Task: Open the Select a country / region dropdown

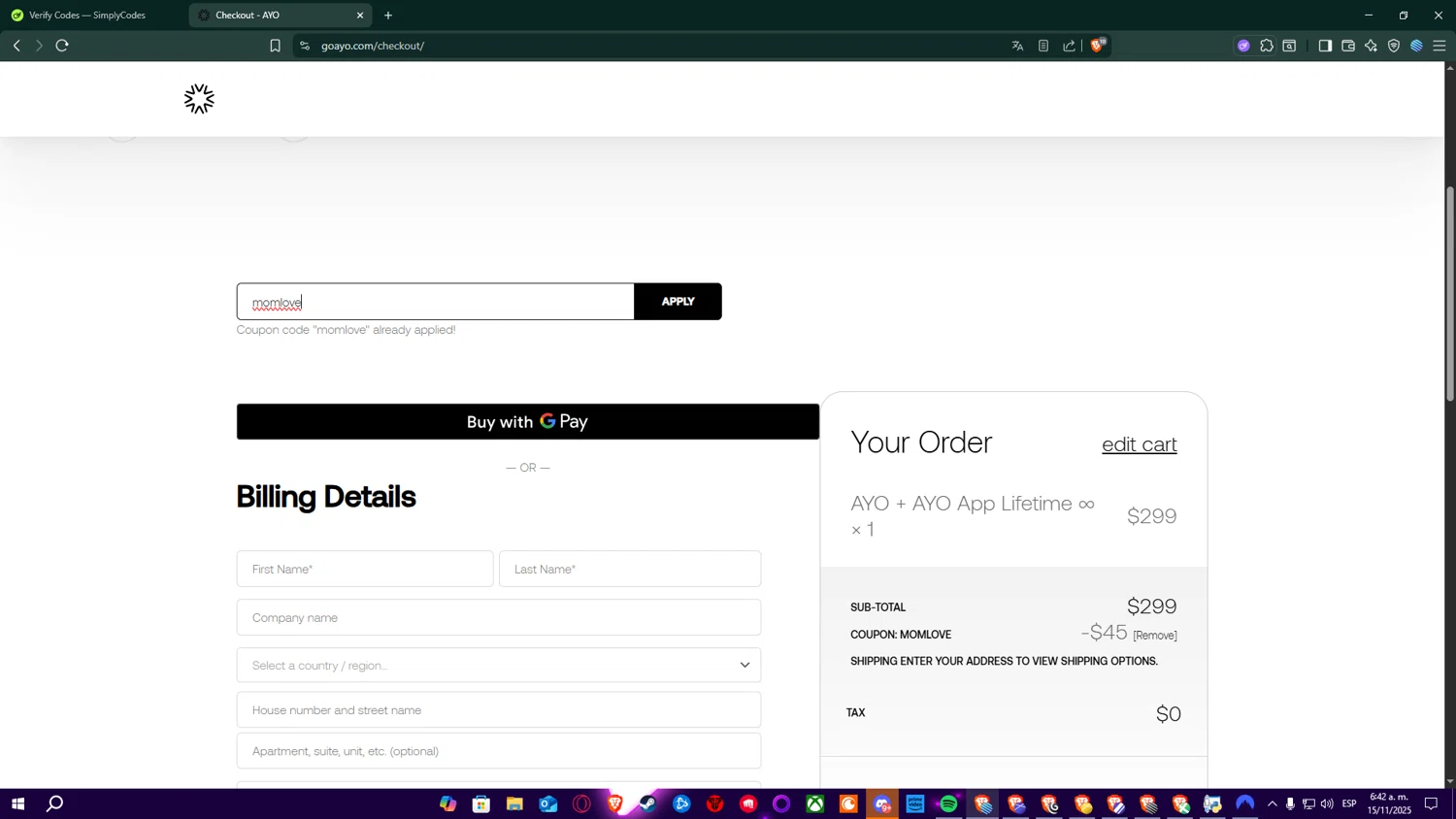Action: pos(499,666)
